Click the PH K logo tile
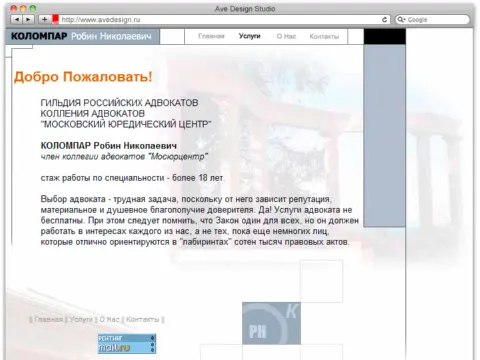This screenshot has height=360, width=480. pos(271,323)
